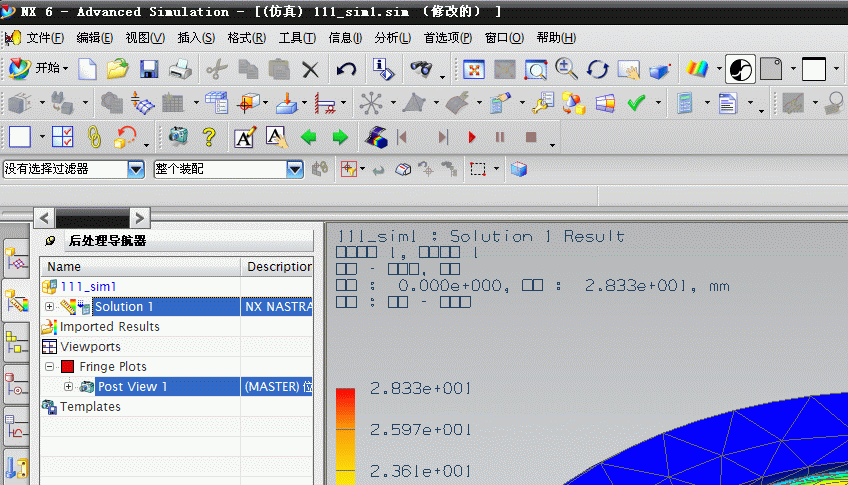Click the green checkmark toolbar icon

coord(637,102)
